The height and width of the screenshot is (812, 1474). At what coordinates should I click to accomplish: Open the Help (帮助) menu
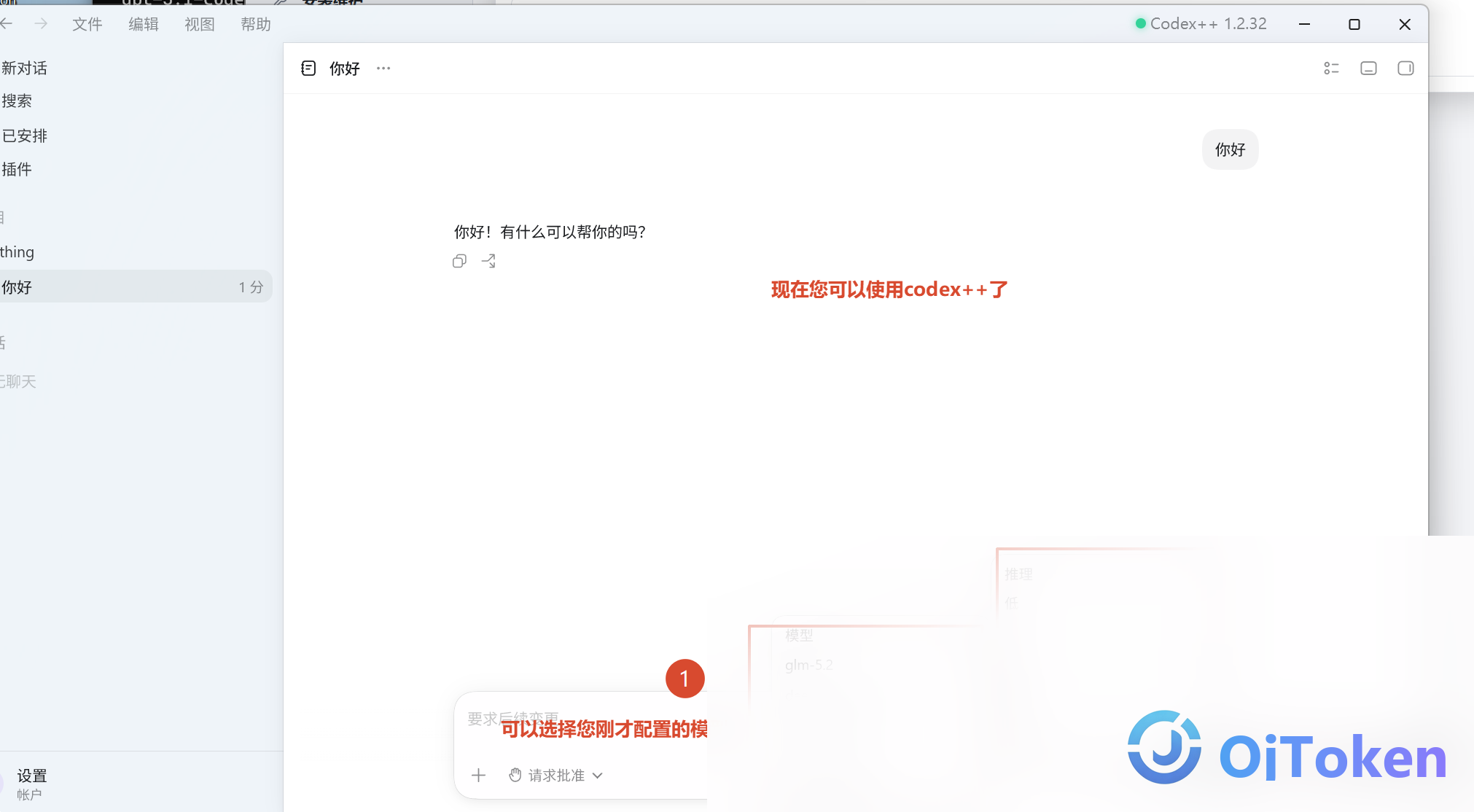click(255, 24)
